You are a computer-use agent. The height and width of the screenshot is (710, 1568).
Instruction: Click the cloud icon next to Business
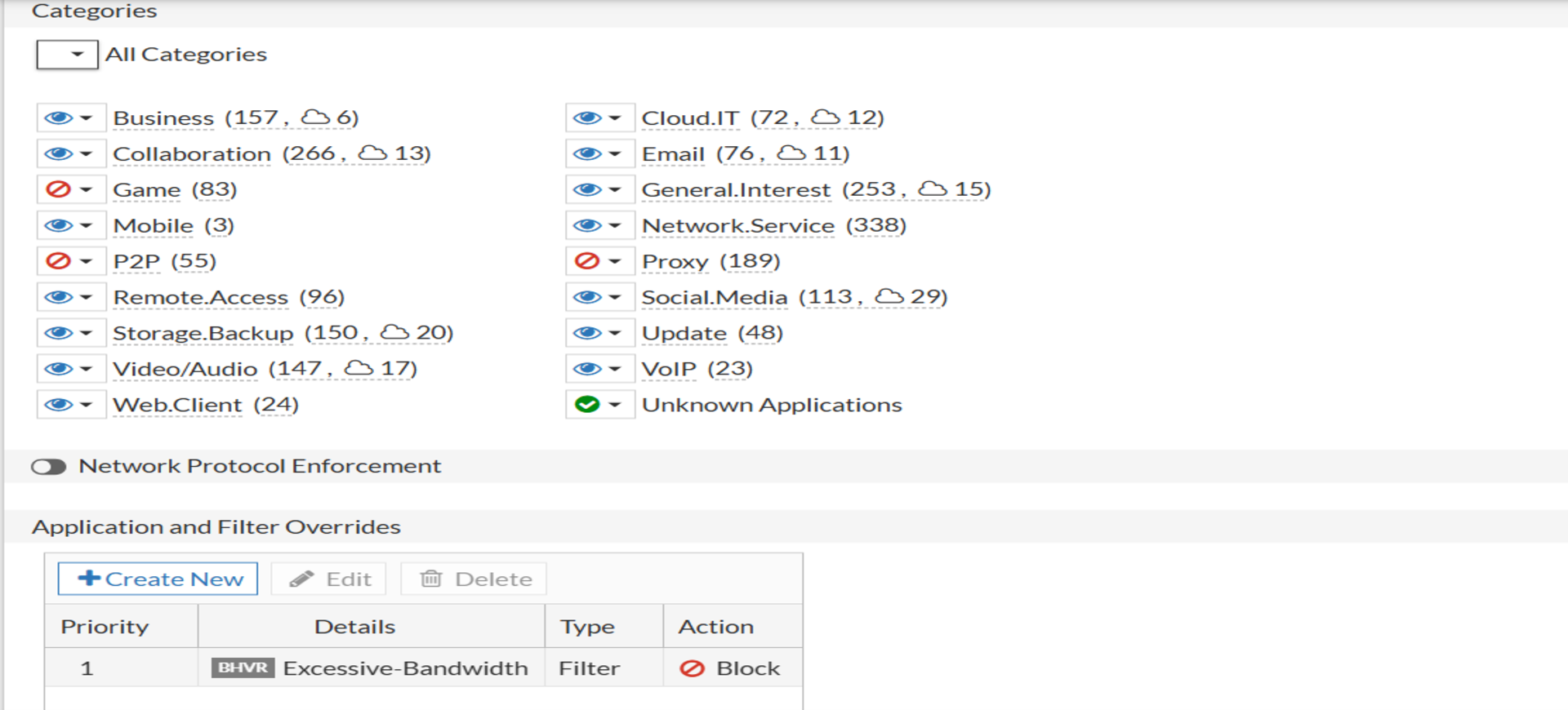pos(315,118)
